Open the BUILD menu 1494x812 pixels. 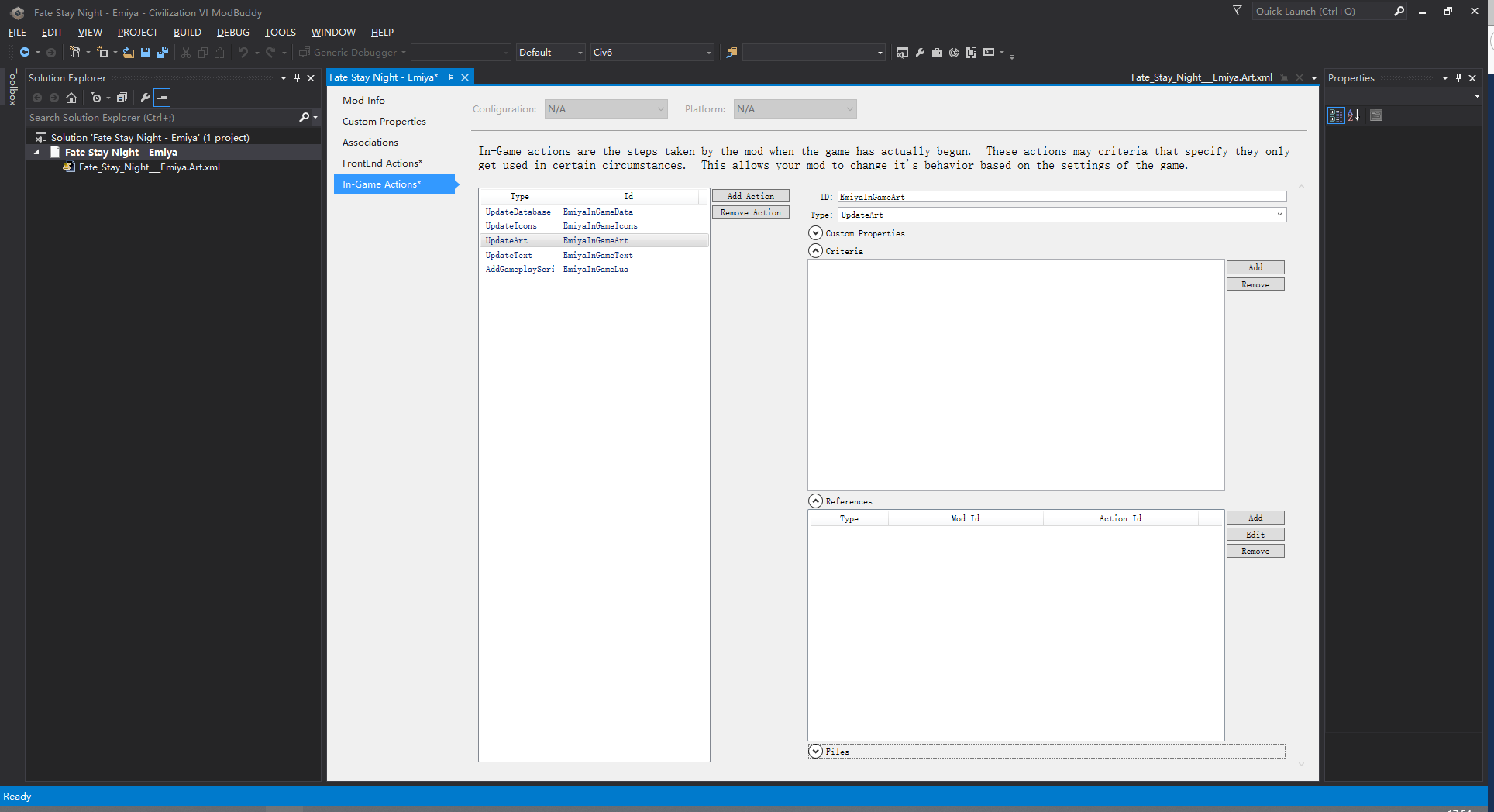[187, 33]
